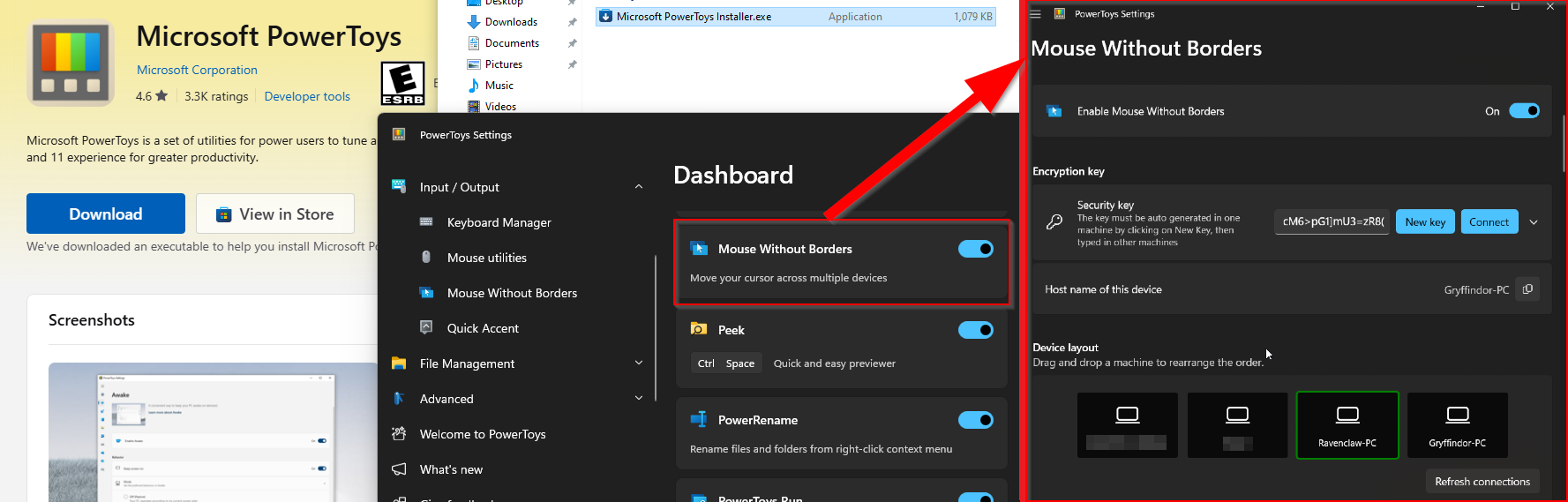Click the Keyboard Manager icon in sidebar
Screen dimensions: 1568x502
[426, 221]
